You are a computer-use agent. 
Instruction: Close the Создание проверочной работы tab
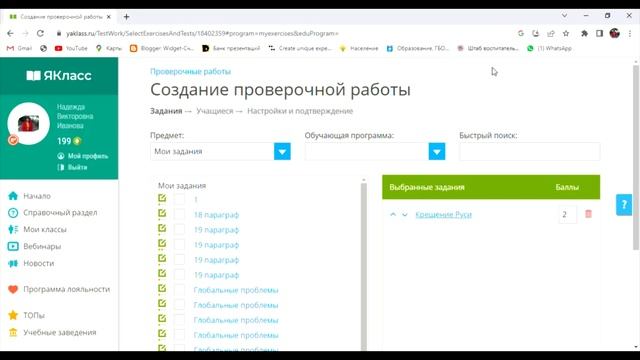pyautogui.click(x=109, y=17)
